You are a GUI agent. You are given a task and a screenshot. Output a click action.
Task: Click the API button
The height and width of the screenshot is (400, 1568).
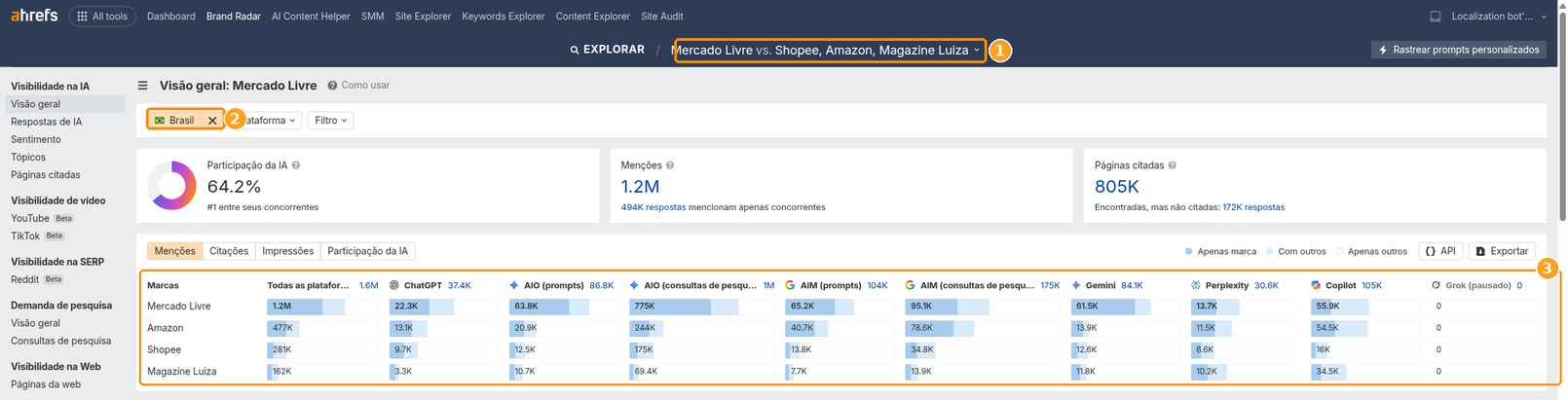click(1440, 251)
